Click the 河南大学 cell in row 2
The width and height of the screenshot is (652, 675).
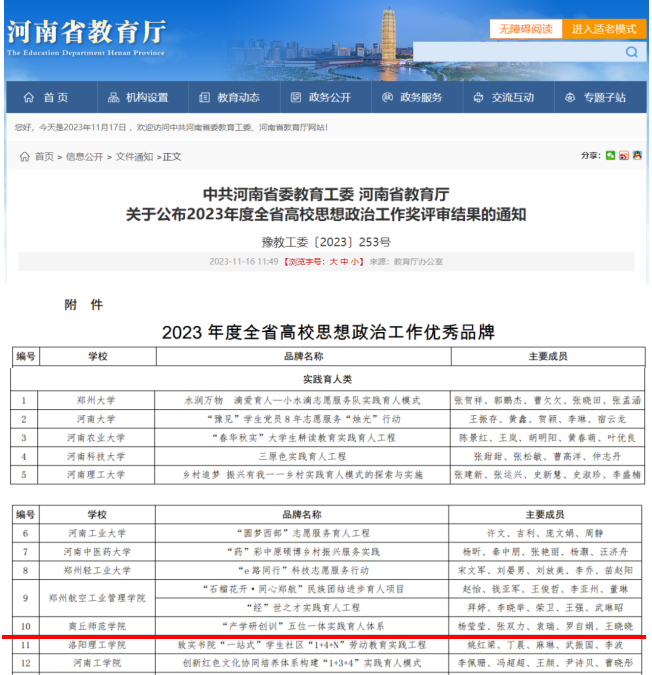point(96,419)
